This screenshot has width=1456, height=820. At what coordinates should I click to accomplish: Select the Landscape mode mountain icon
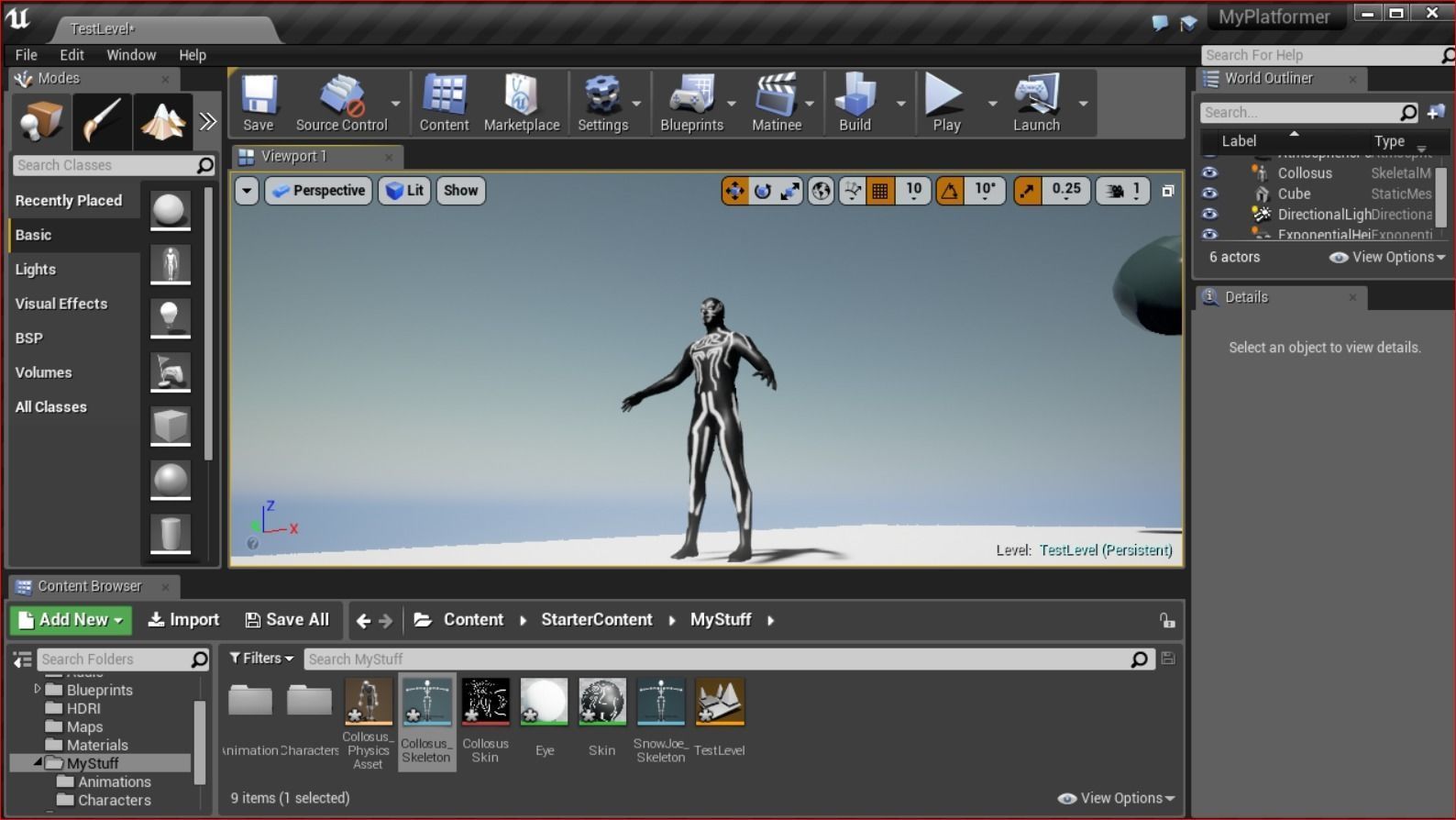pos(163,121)
